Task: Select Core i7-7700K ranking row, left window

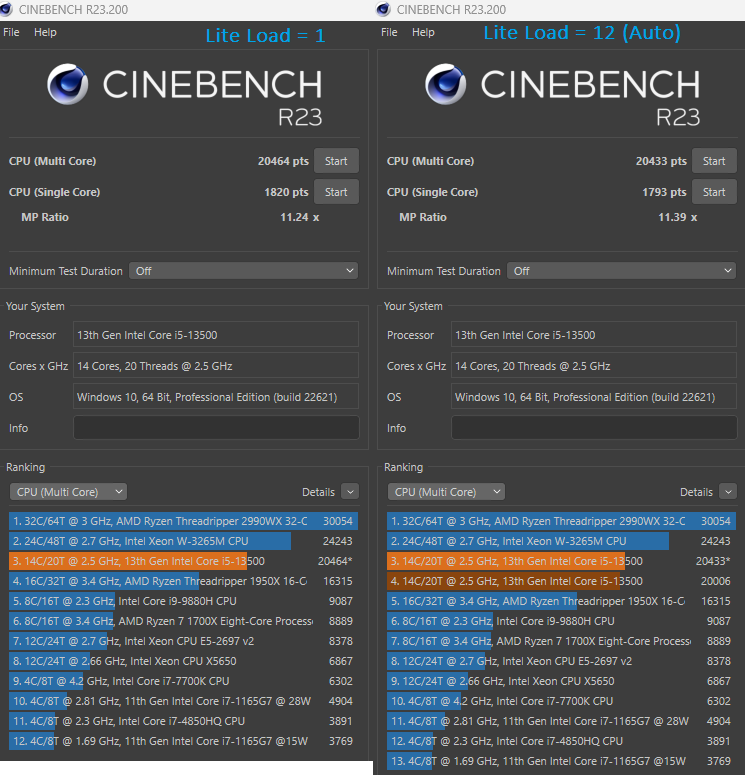Action: 183,681
